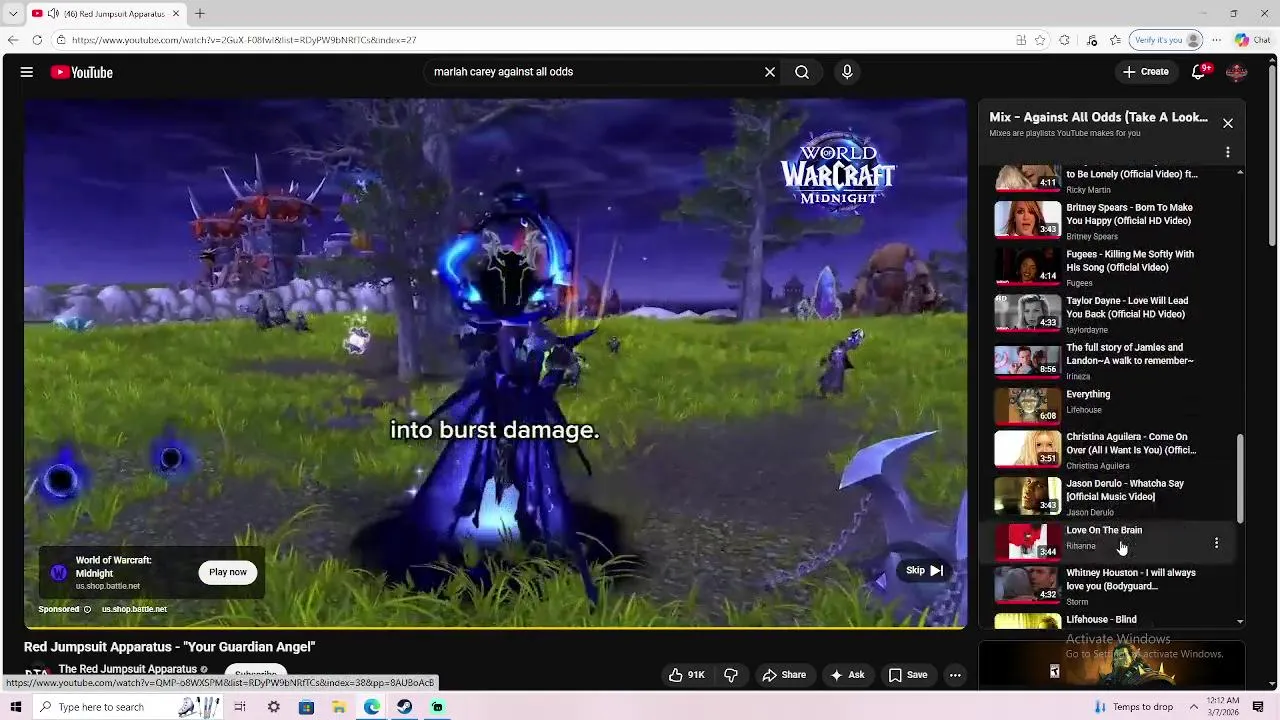
Task: Show hidden system tray icons
Action: tap(1193, 707)
